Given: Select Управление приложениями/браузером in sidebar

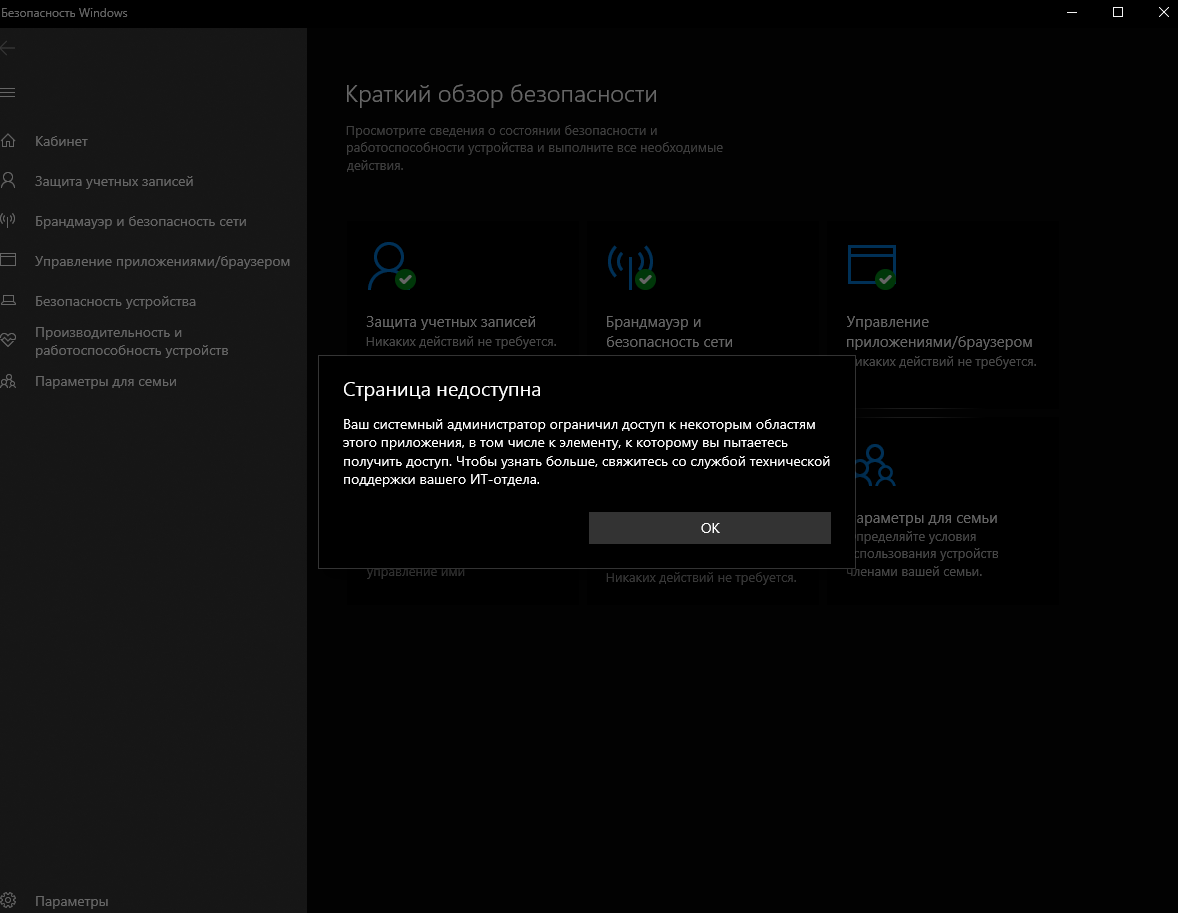Looking at the screenshot, I should click(x=162, y=261).
